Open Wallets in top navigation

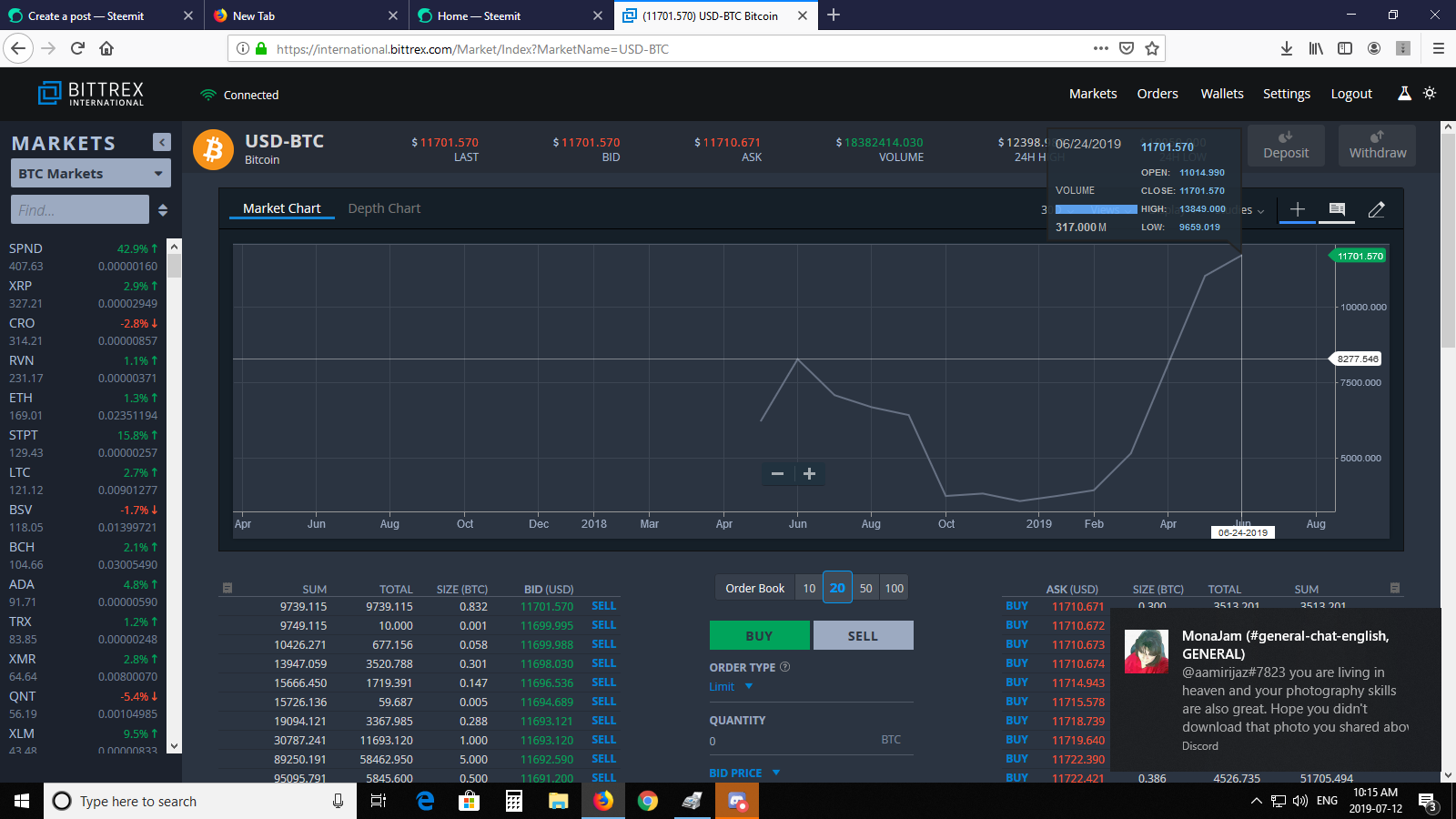[x=1222, y=94]
